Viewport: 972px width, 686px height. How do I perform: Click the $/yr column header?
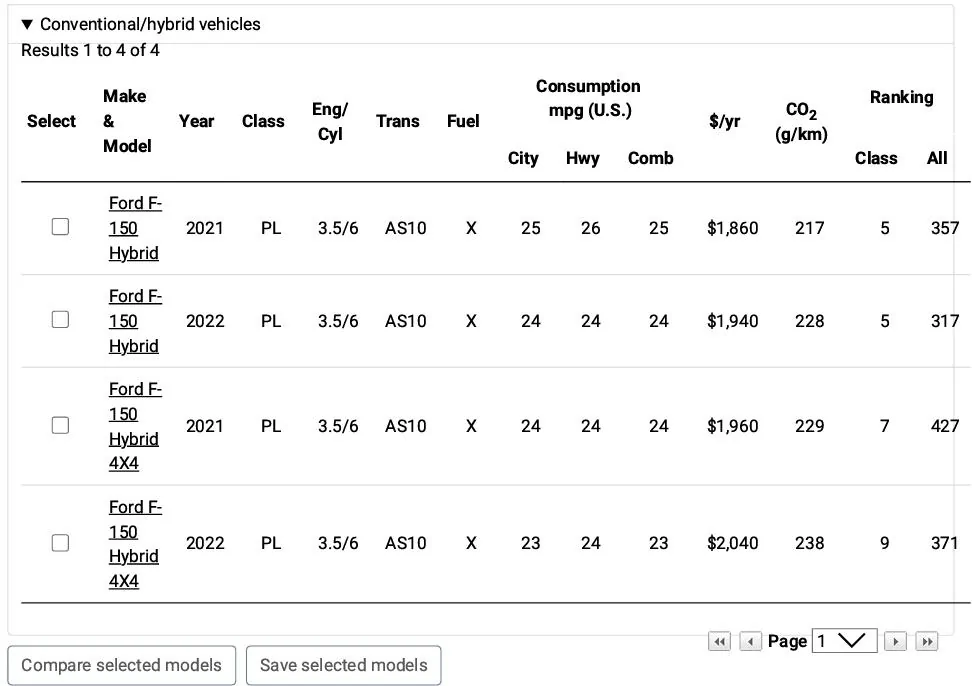(725, 121)
